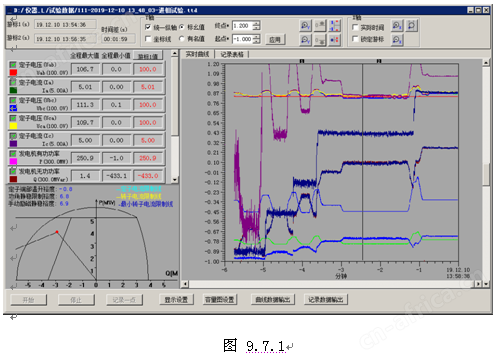This screenshot has height=360, width=497.
Task: Switch to the 记录表格 tab
Action: [232, 54]
